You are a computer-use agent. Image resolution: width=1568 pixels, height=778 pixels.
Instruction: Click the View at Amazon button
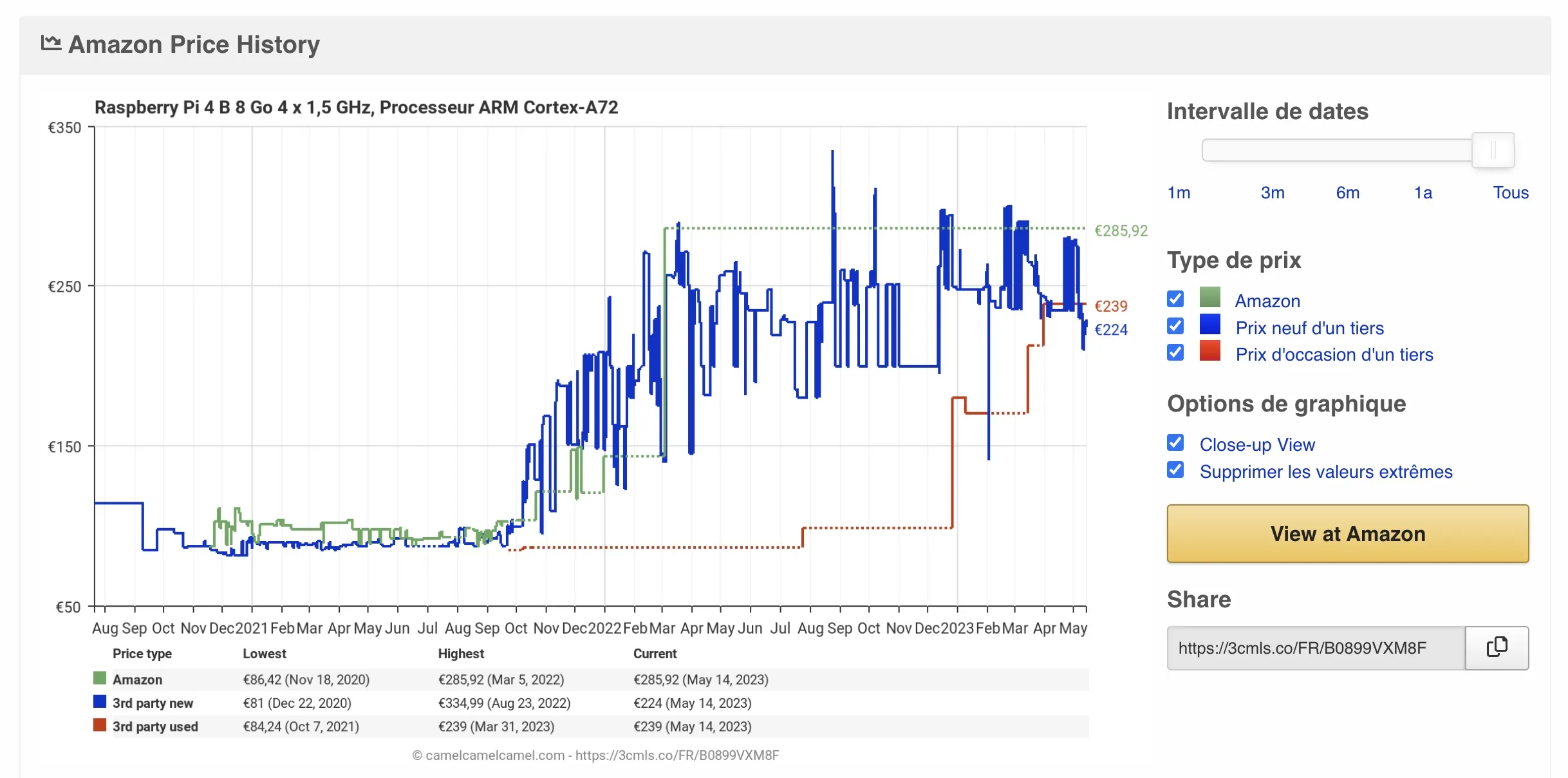pos(1347,533)
